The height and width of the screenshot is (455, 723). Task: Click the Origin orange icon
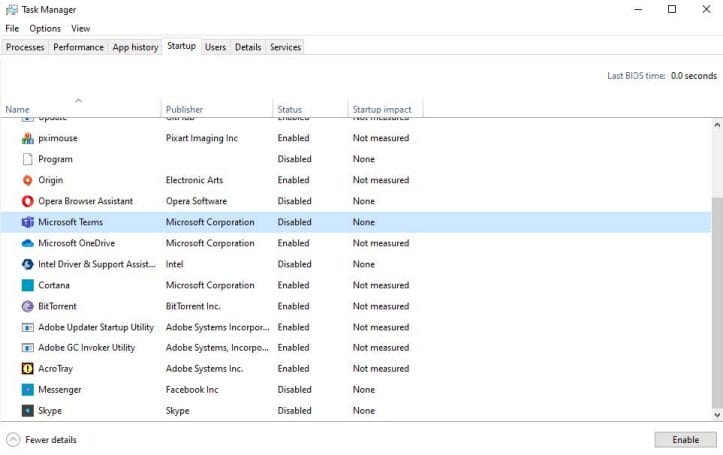28,180
